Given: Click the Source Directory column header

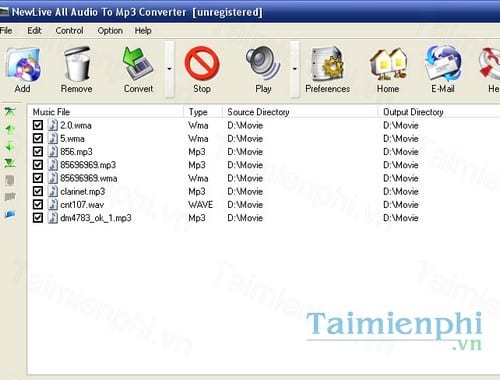Looking at the screenshot, I should (300, 112).
